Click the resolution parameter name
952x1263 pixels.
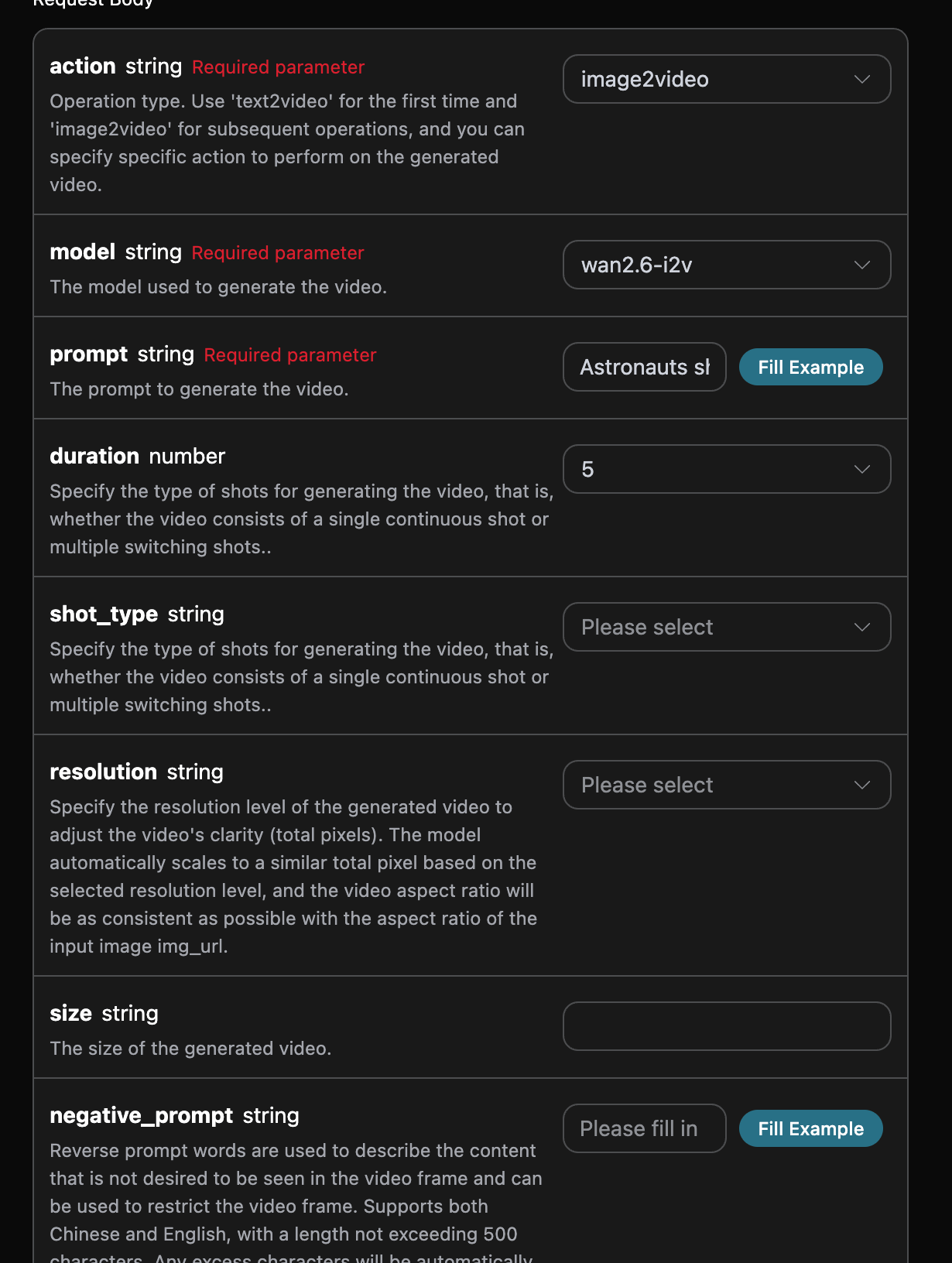(103, 772)
